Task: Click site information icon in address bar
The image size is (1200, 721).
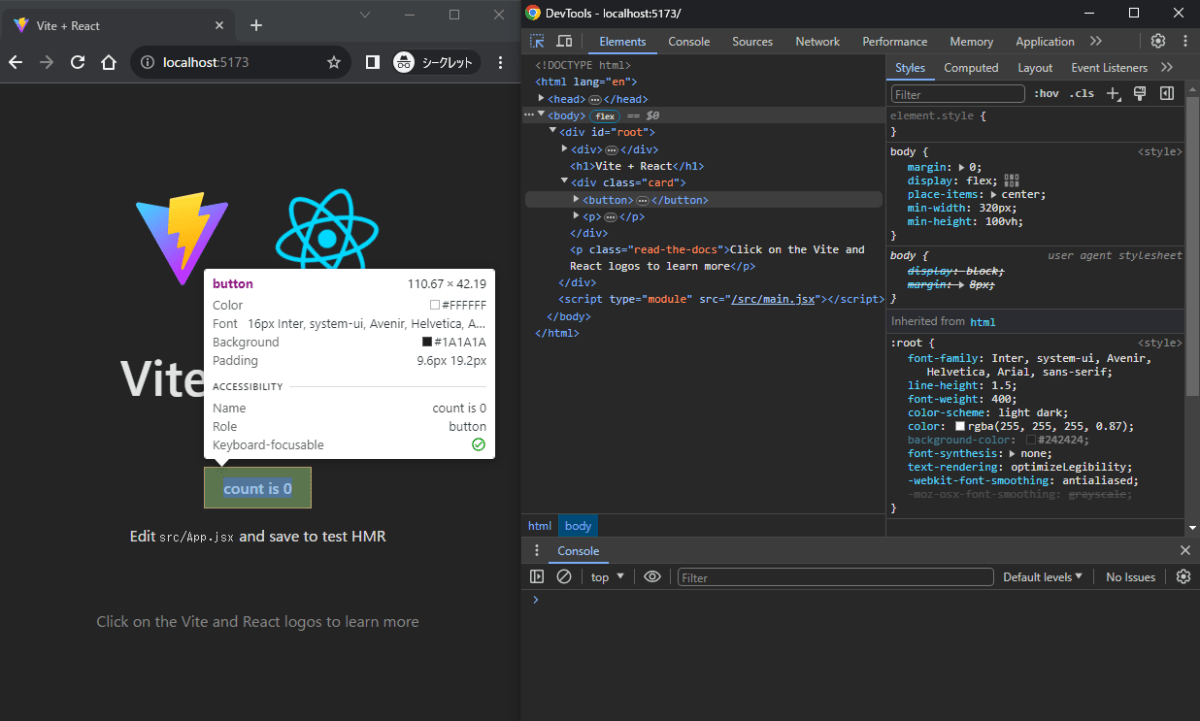Action: click(x=148, y=62)
